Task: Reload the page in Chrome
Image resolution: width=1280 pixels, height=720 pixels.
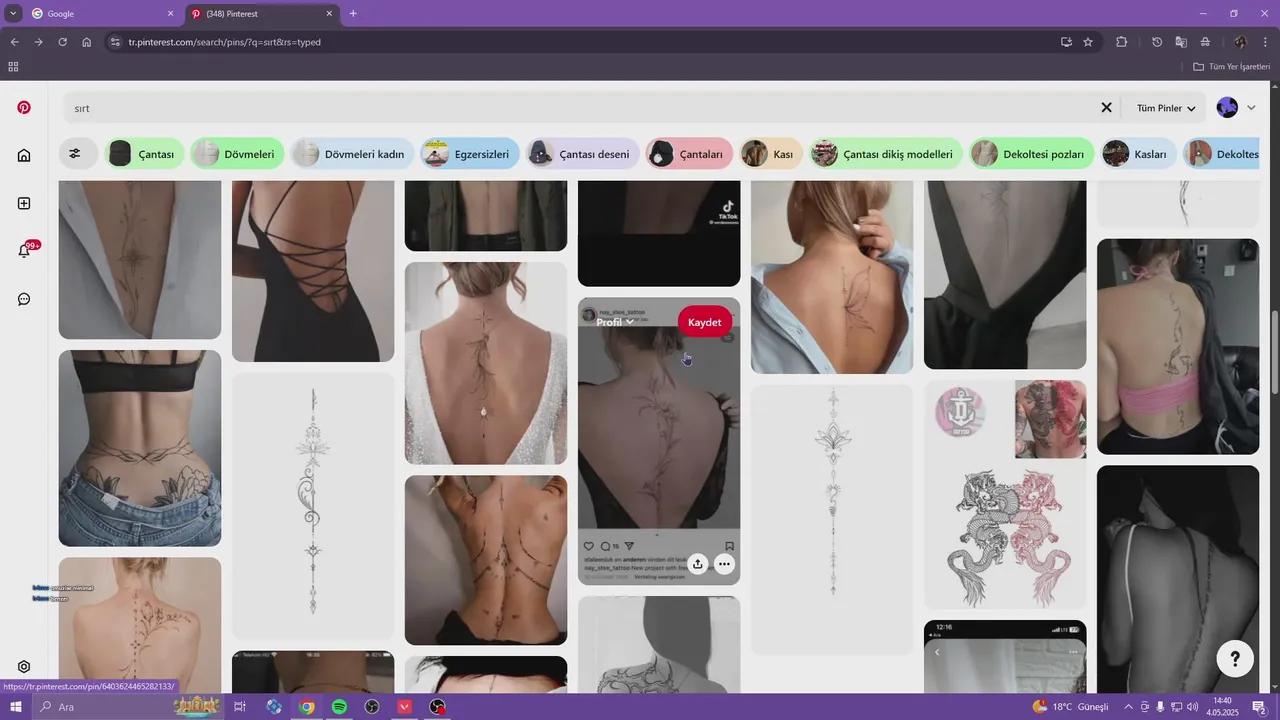Action: coord(62,42)
